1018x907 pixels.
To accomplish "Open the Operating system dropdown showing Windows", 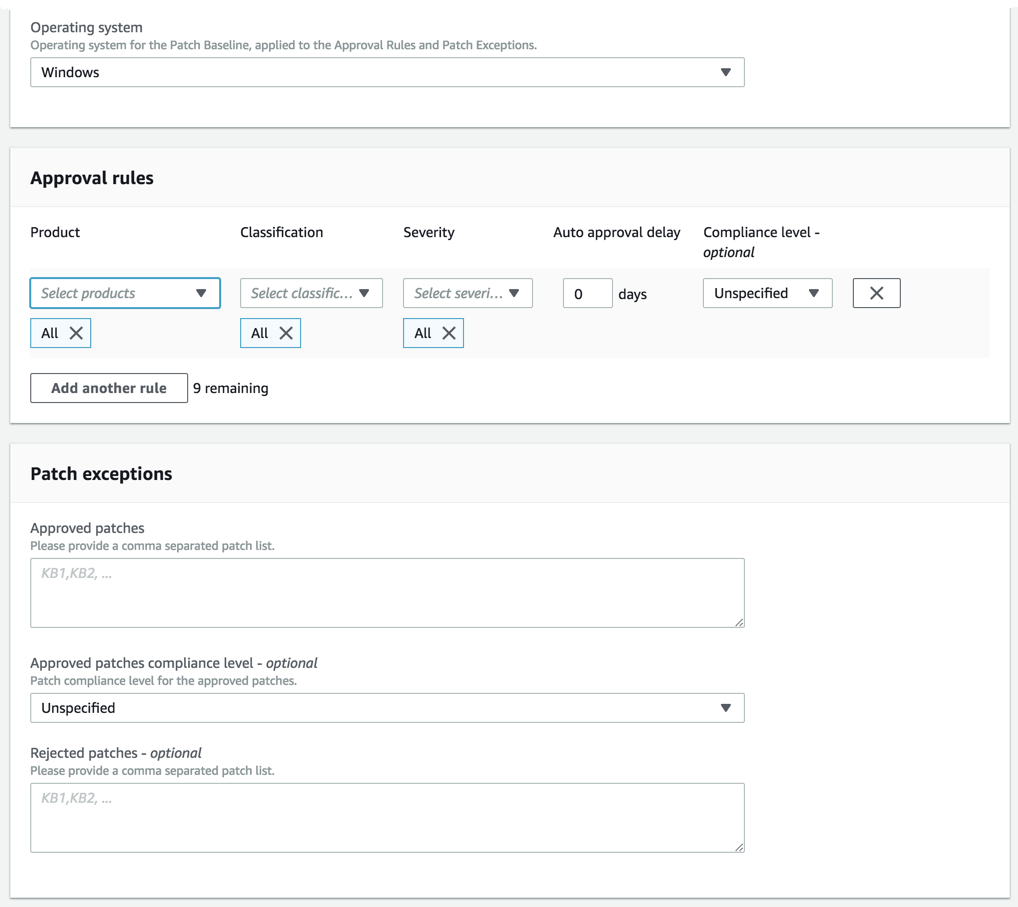I will point(387,72).
